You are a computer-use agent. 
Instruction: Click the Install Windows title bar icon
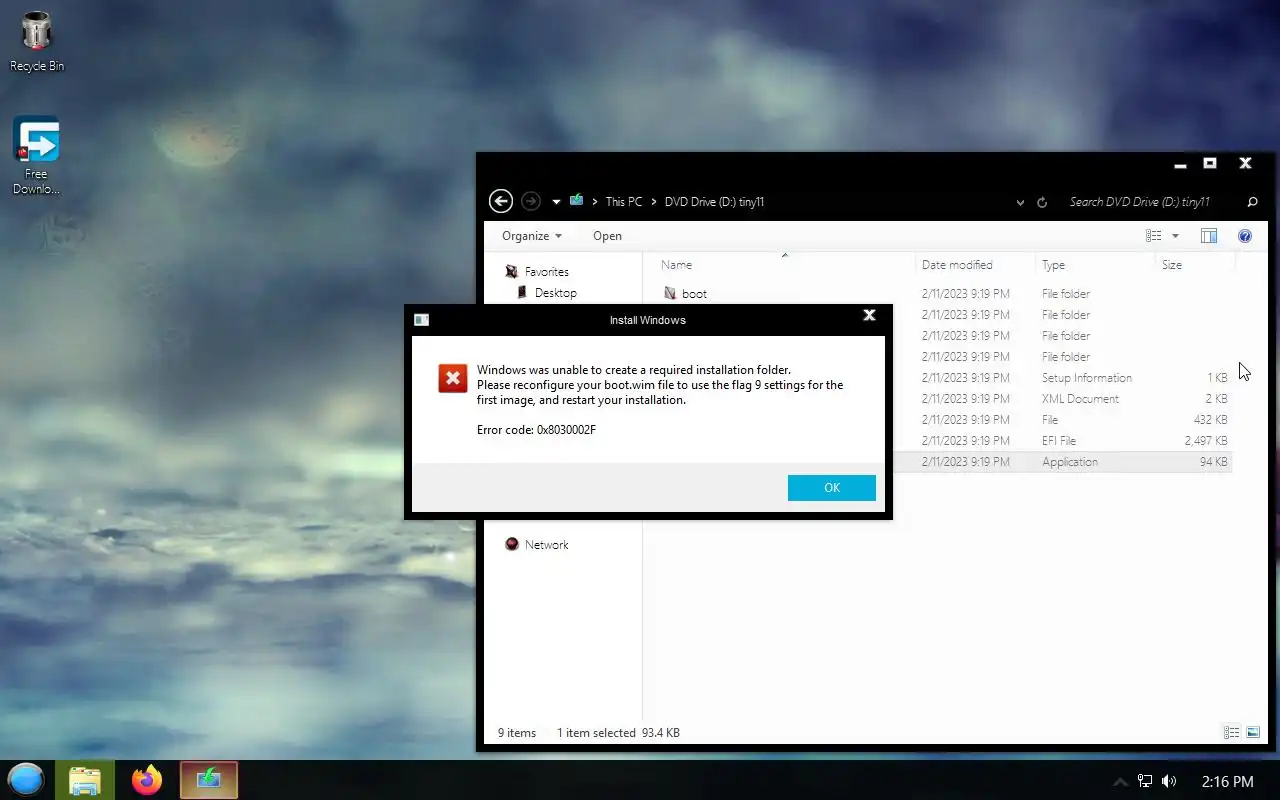pyautogui.click(x=421, y=320)
